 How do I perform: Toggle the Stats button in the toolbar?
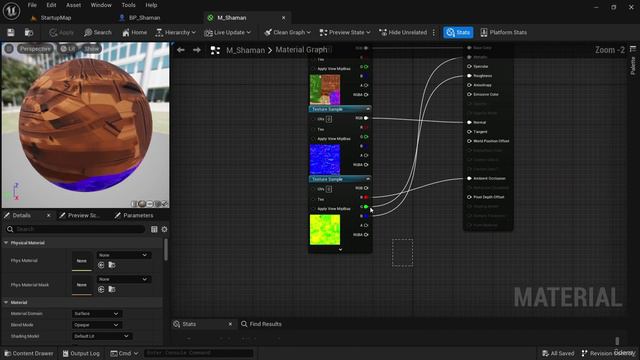tap(458, 32)
